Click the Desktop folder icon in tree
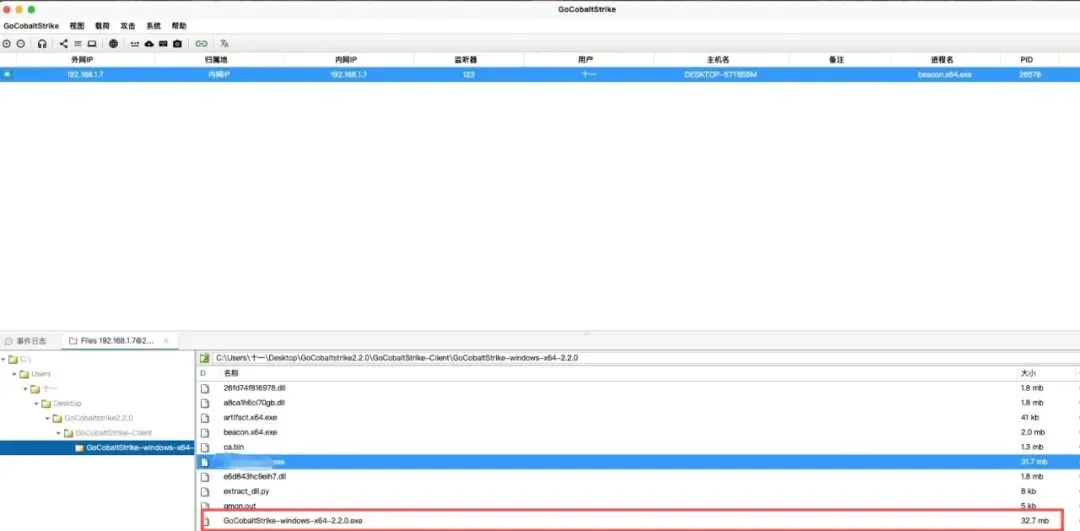Image resolution: width=1080 pixels, height=531 pixels. [46, 403]
